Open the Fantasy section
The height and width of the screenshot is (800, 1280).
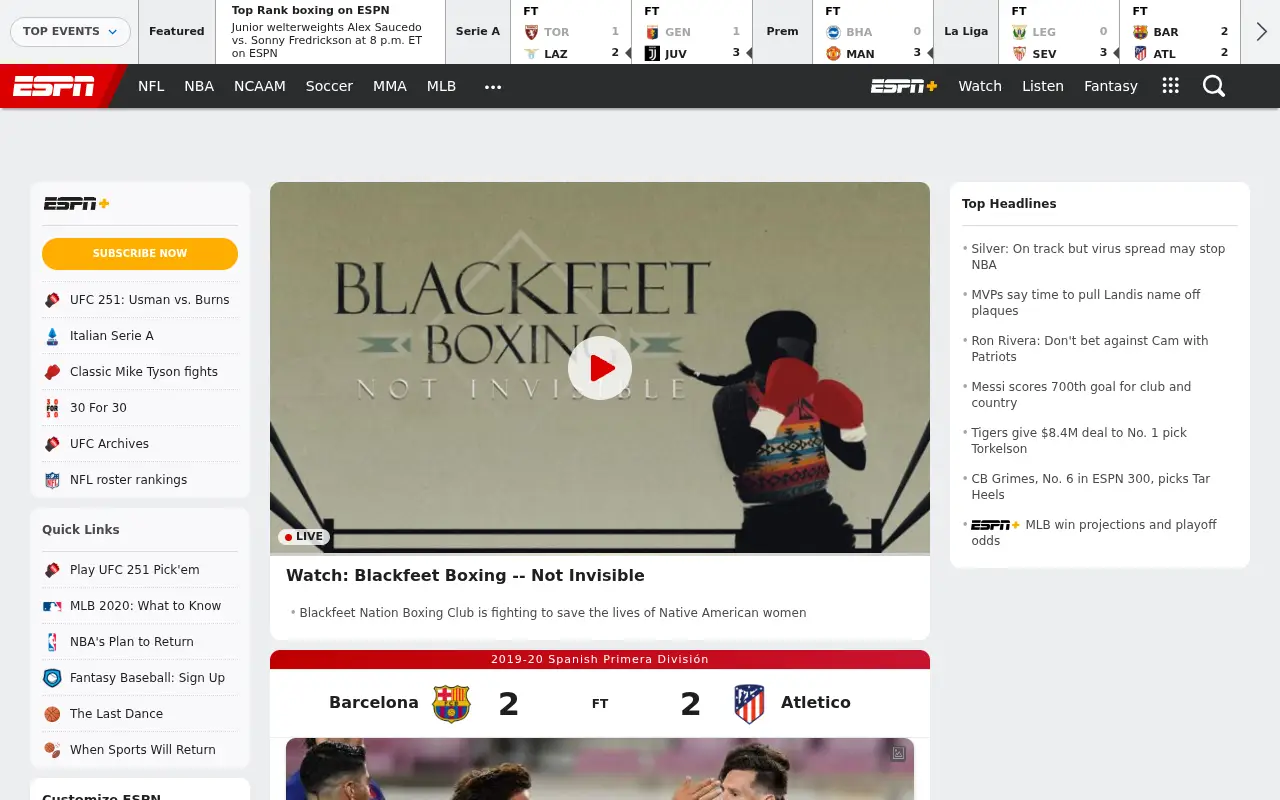1111,86
